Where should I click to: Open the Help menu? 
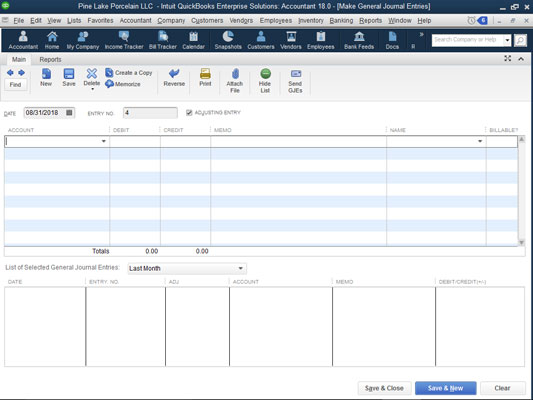click(424, 20)
